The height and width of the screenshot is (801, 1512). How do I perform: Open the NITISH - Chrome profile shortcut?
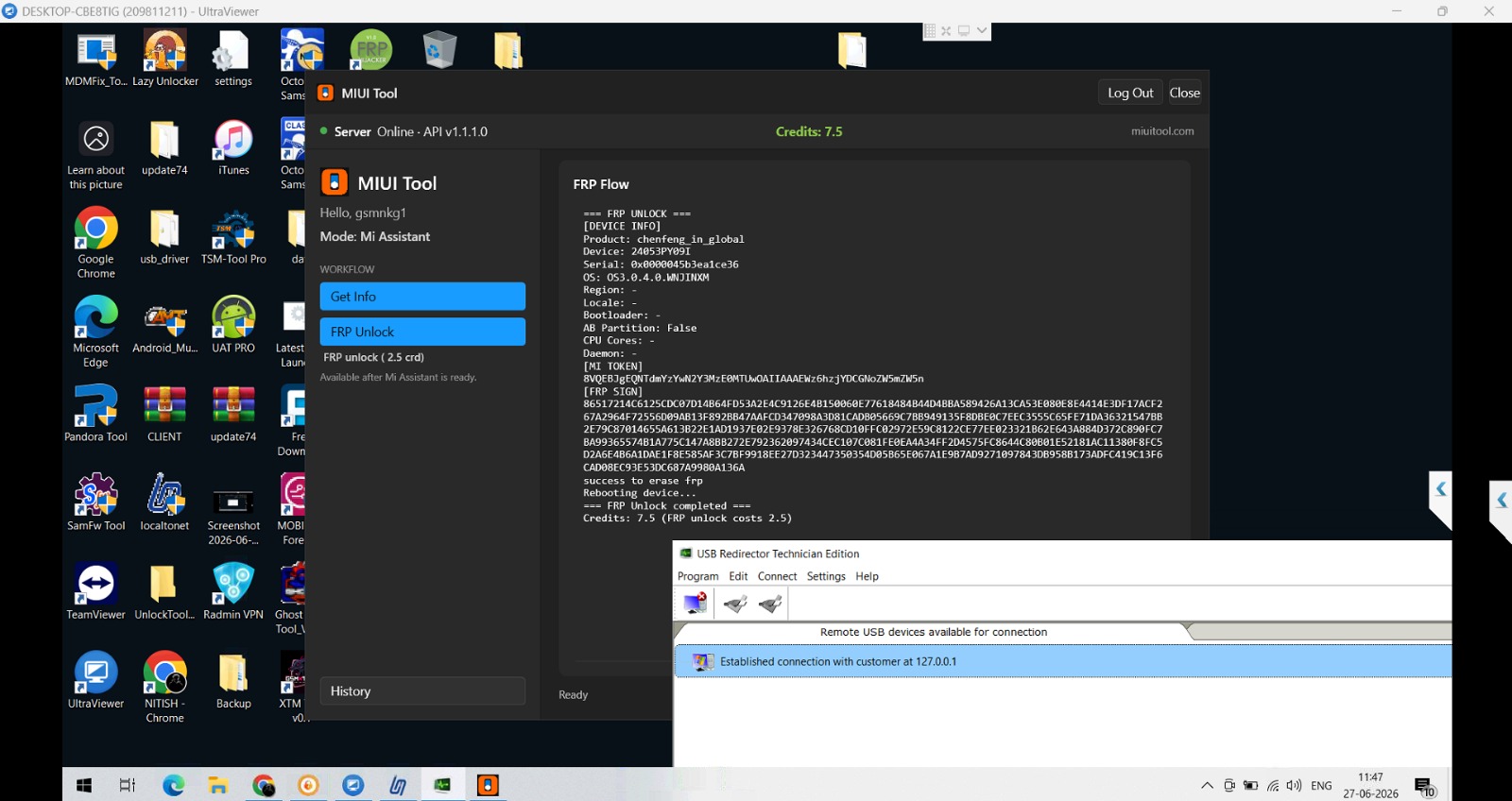tap(164, 688)
